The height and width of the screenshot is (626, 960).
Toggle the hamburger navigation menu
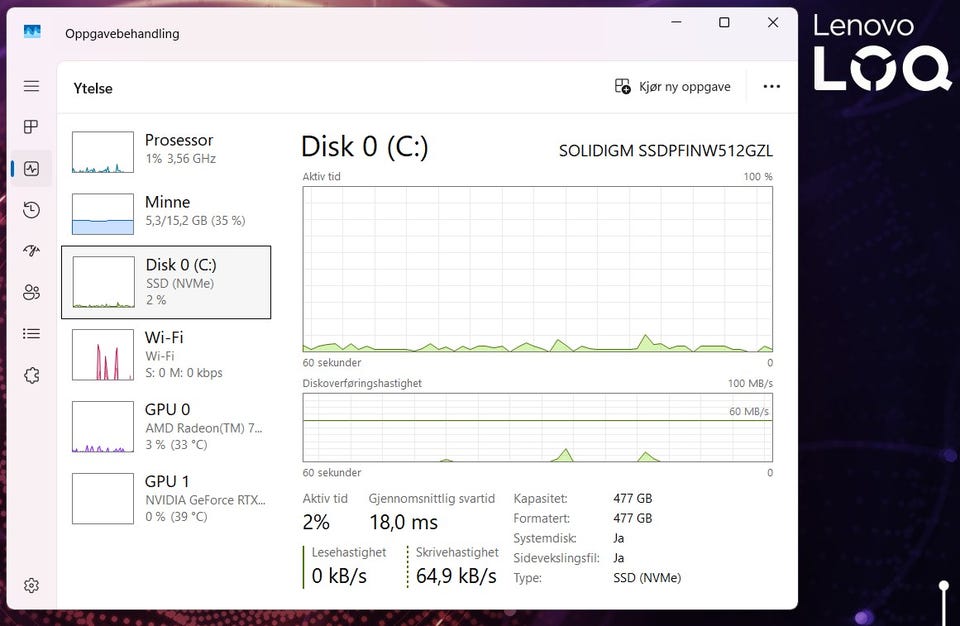point(31,86)
